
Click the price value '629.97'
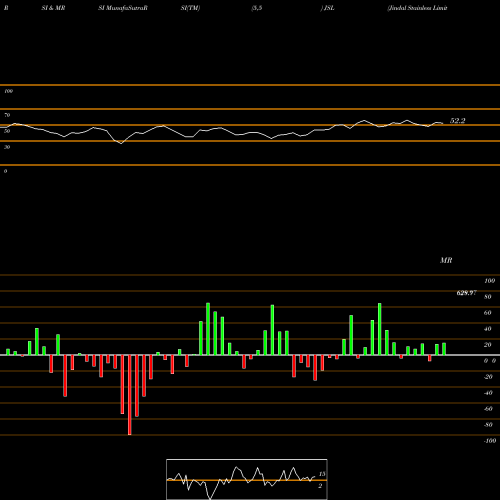pyautogui.click(x=466, y=293)
